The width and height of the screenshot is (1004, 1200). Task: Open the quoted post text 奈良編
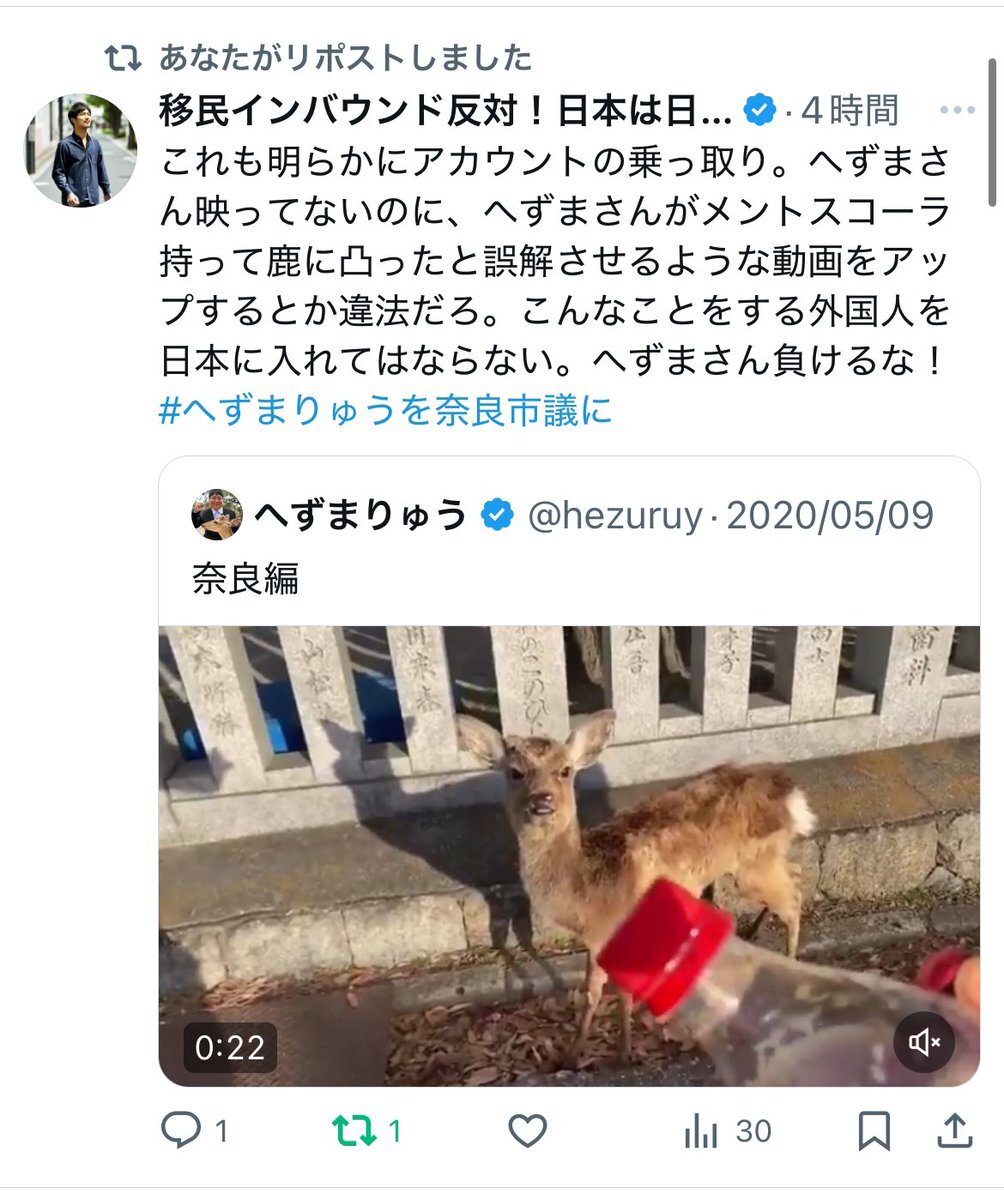(245, 579)
